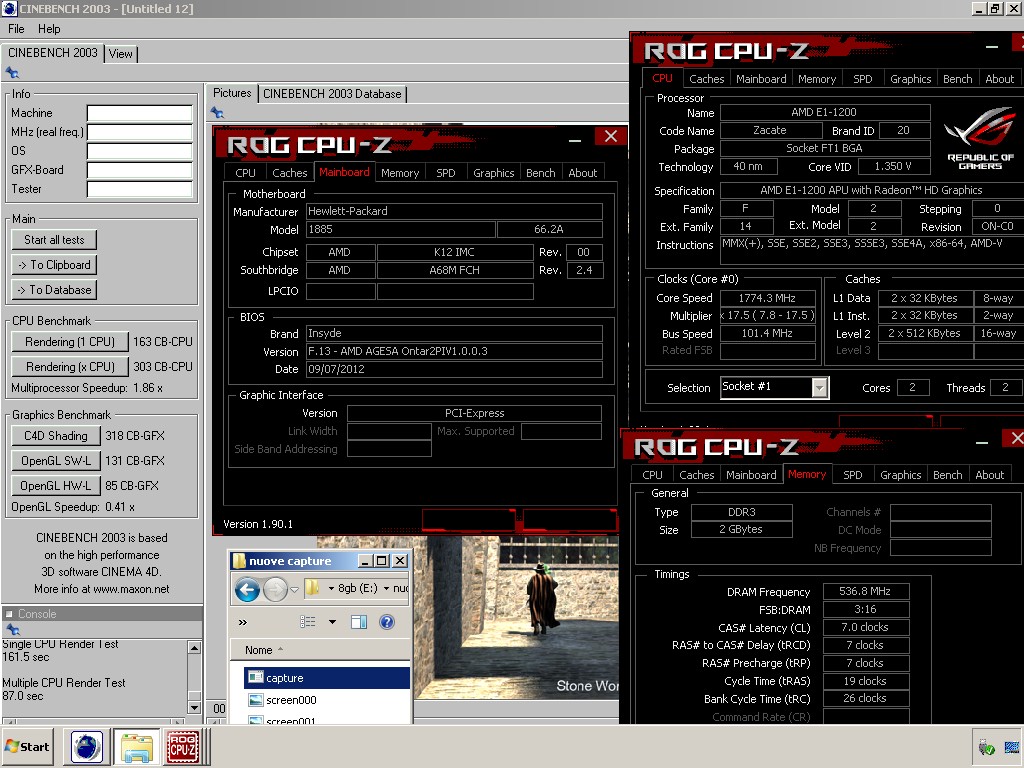The height and width of the screenshot is (768, 1024).
Task: Click console scrollbar down arrow
Action: pyautogui.click(x=194, y=707)
